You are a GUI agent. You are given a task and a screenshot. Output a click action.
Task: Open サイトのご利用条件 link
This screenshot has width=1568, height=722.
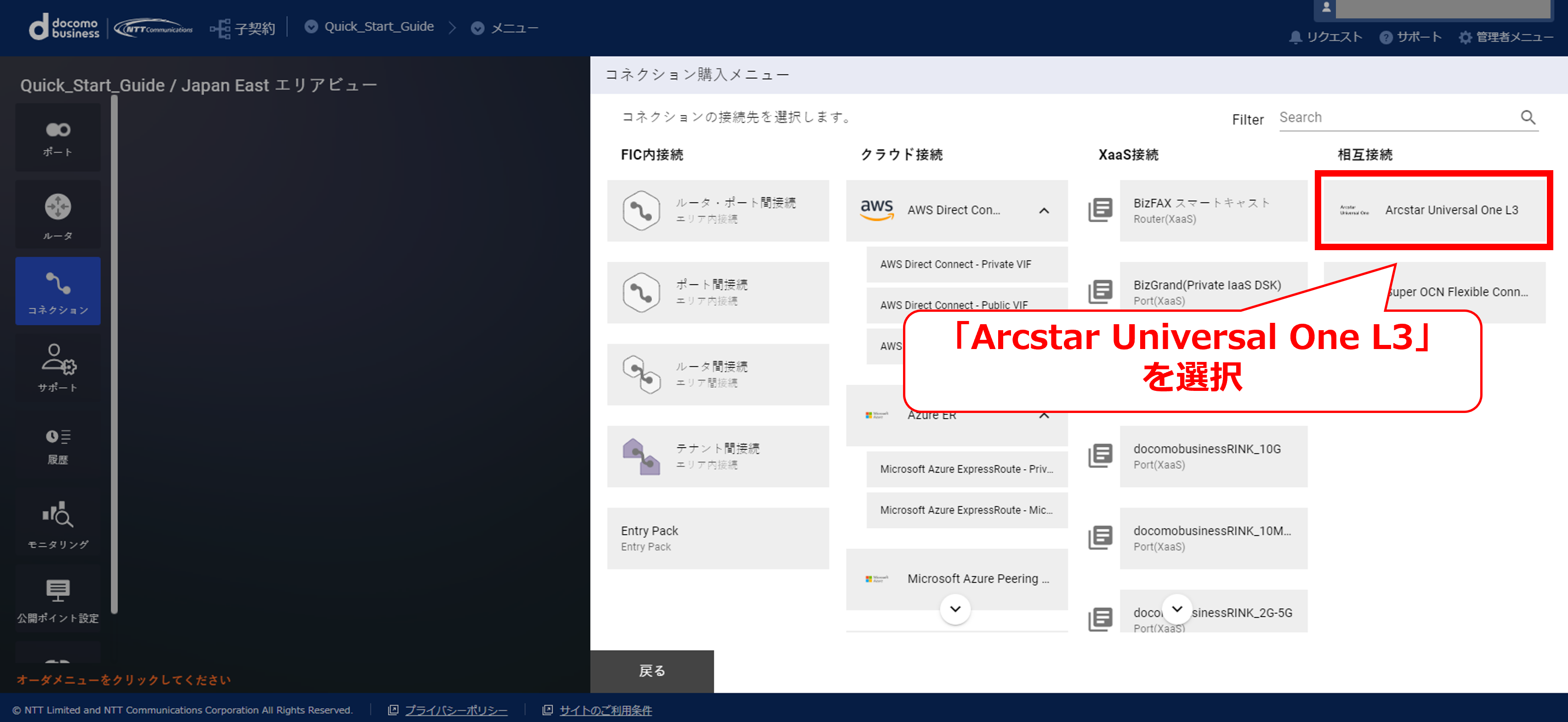click(606, 711)
